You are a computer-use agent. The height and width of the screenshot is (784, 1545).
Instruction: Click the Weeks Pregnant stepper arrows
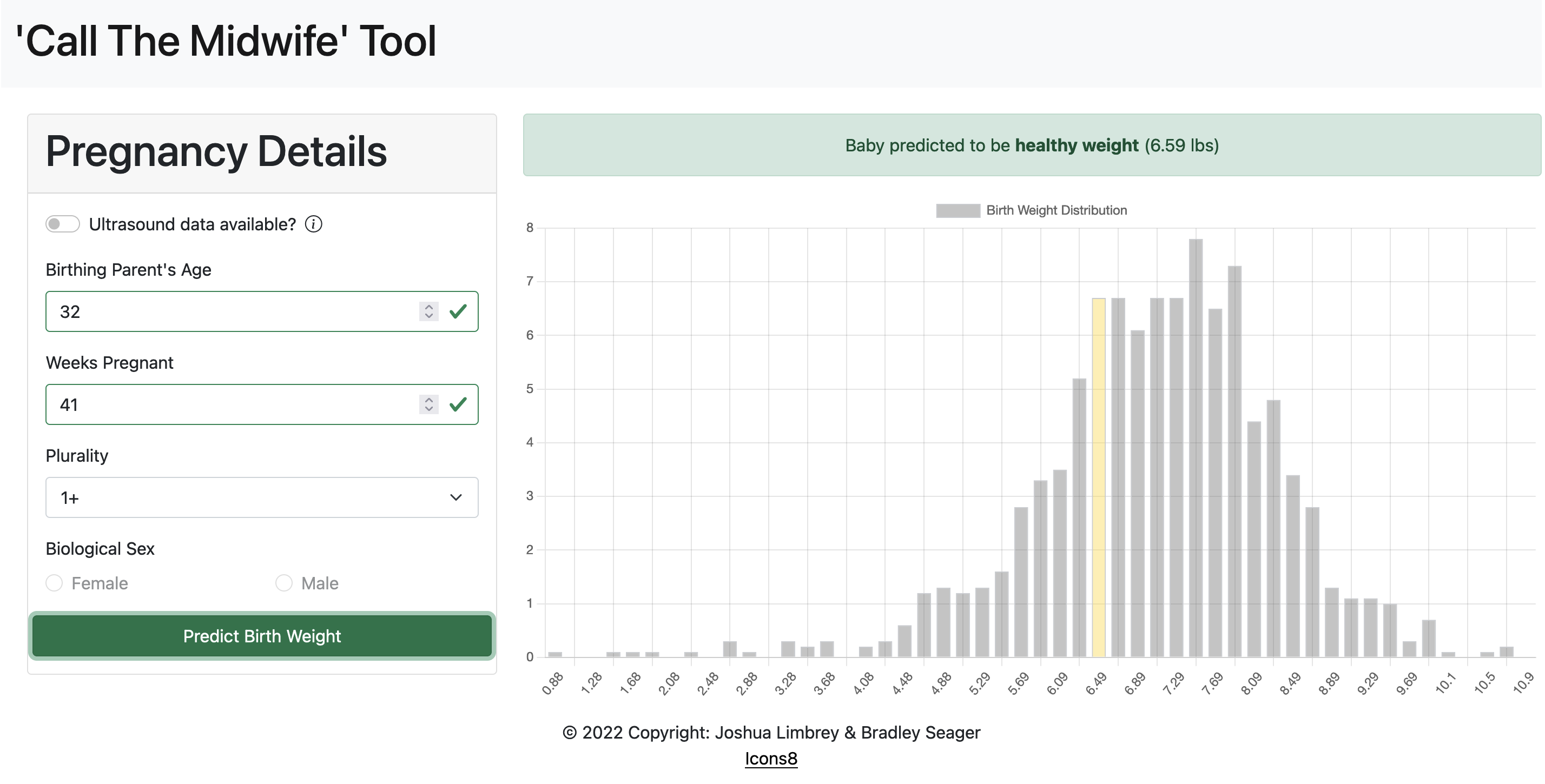point(428,404)
